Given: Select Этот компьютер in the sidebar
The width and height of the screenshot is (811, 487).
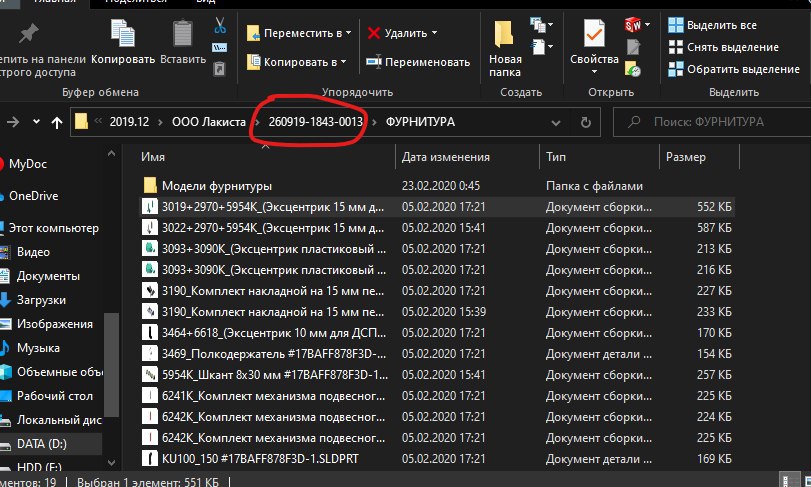Looking at the screenshot, I should point(53,228).
